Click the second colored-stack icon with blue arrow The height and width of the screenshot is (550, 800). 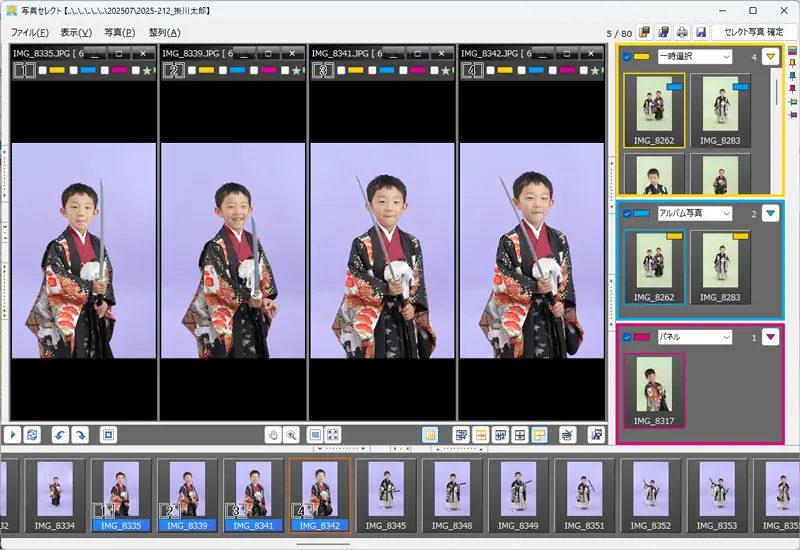(x=664, y=32)
